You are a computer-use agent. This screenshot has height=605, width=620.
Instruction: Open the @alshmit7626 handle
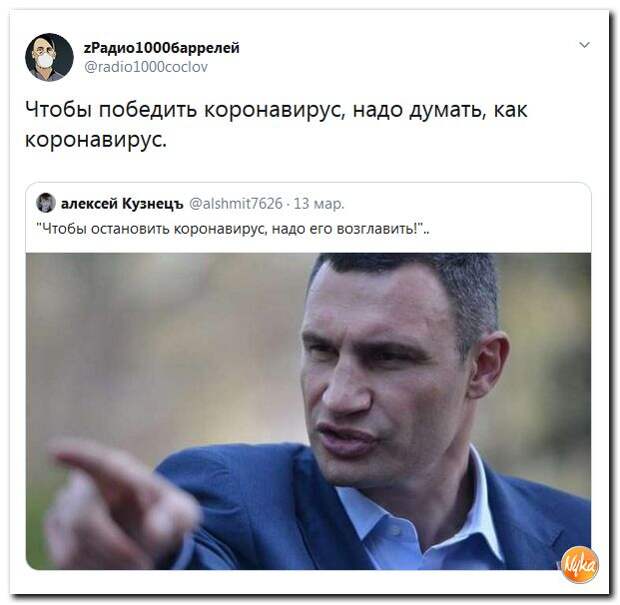pyautogui.click(x=236, y=203)
